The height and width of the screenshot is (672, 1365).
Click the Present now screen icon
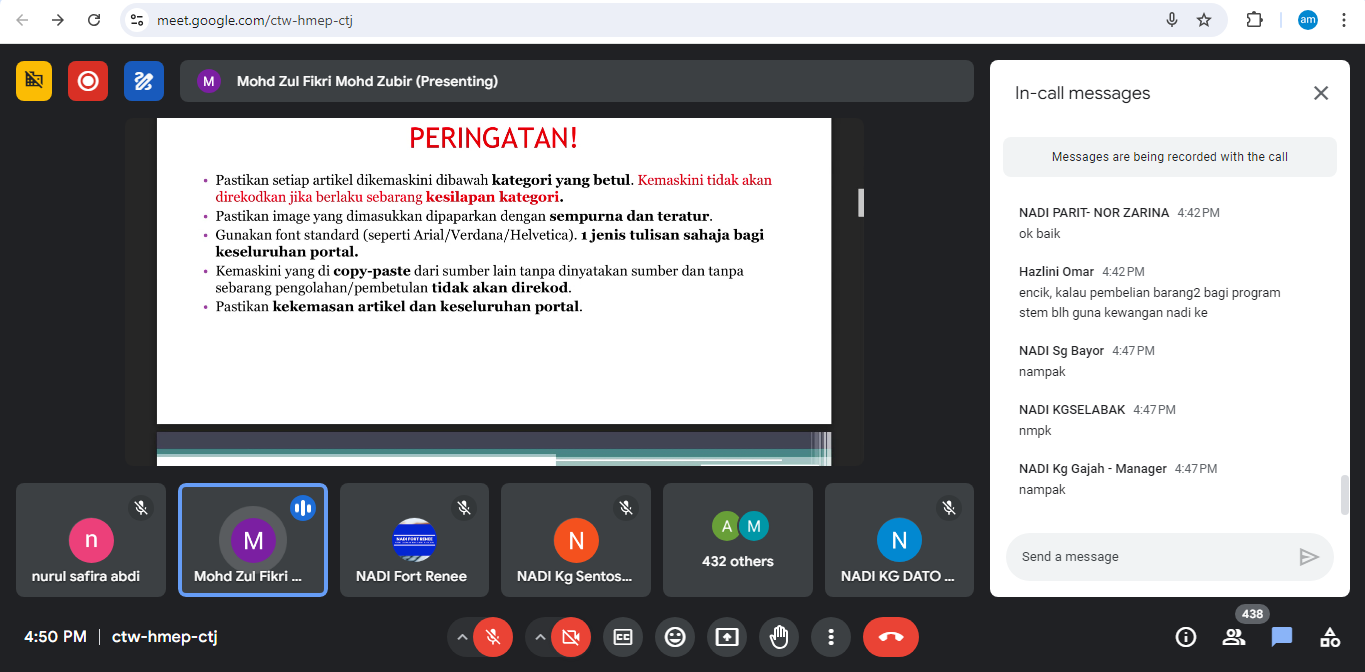(727, 637)
